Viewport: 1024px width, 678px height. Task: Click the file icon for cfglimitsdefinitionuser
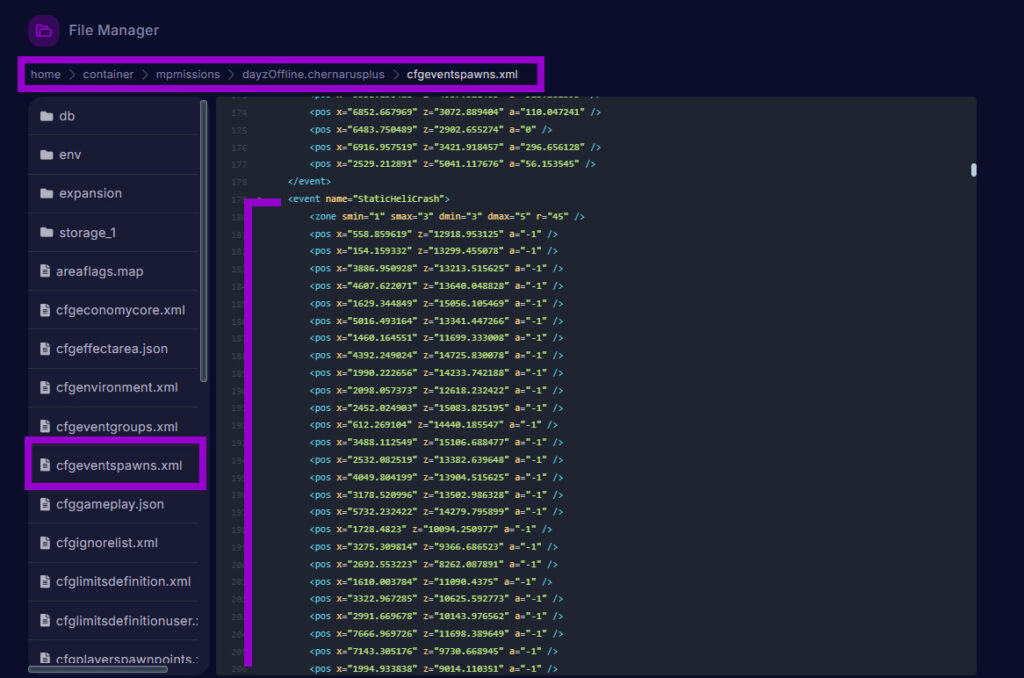click(x=45, y=620)
